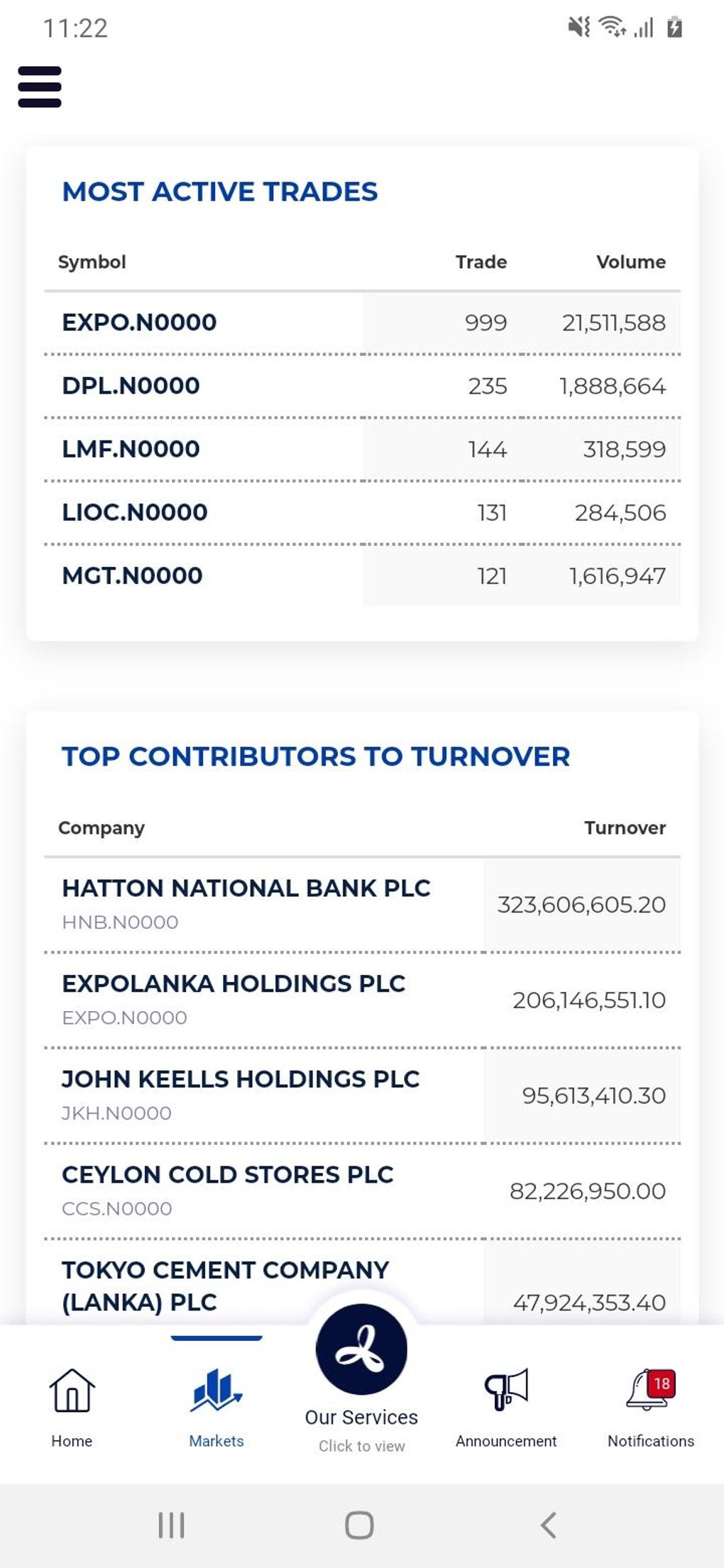View Ceylon Cold Stores PLC details
The height and width of the screenshot is (1568, 724).
pyautogui.click(x=227, y=1175)
